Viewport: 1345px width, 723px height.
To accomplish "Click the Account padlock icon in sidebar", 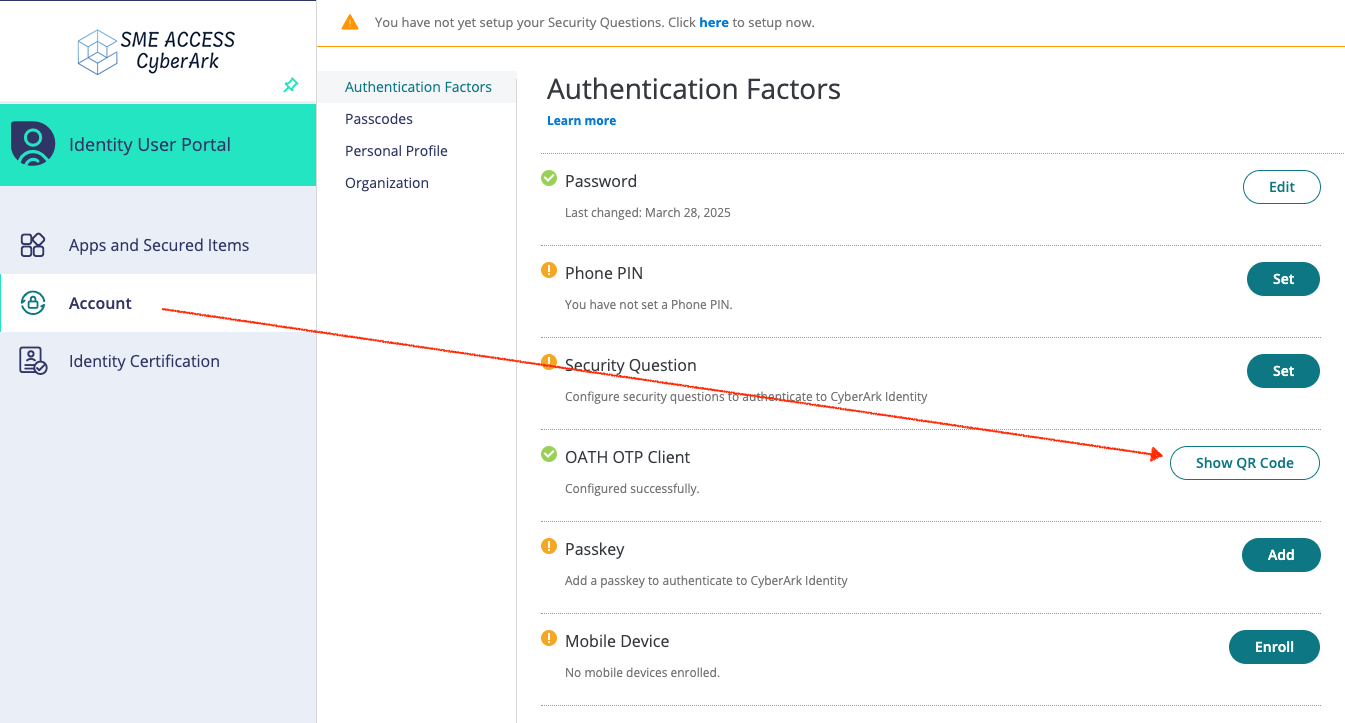I will (33, 302).
